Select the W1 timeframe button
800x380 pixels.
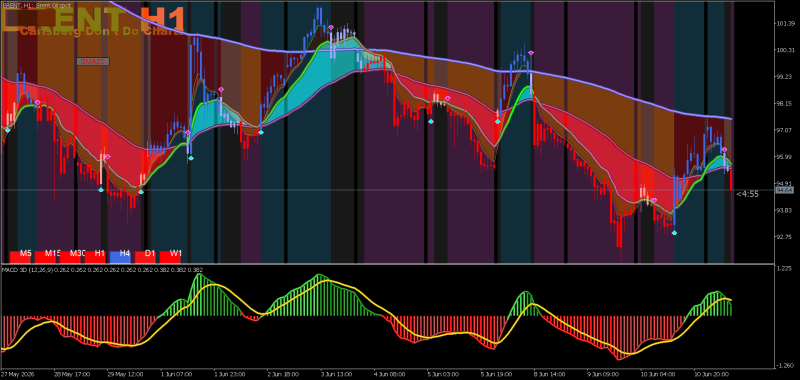170,256
